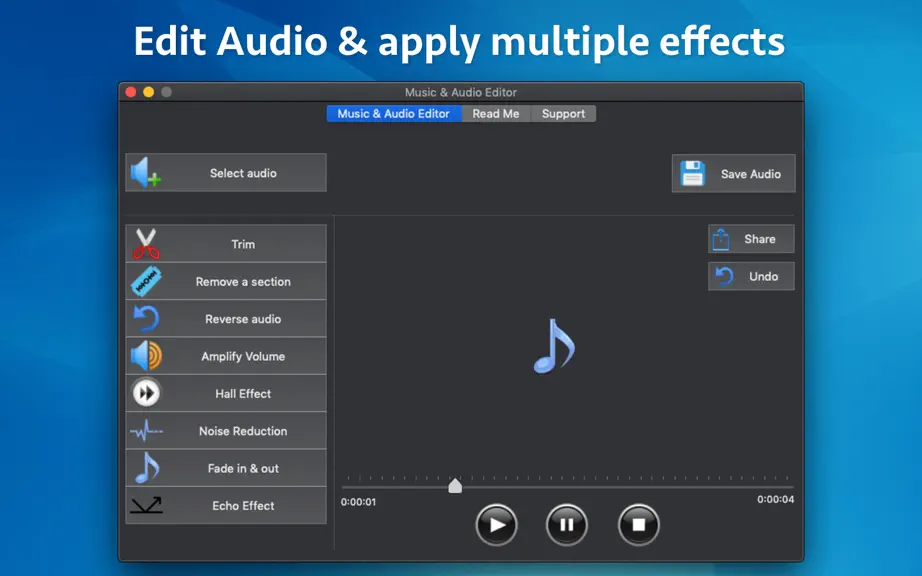Choose the Remove a section label
This screenshot has height=576, width=922.
[243, 282]
